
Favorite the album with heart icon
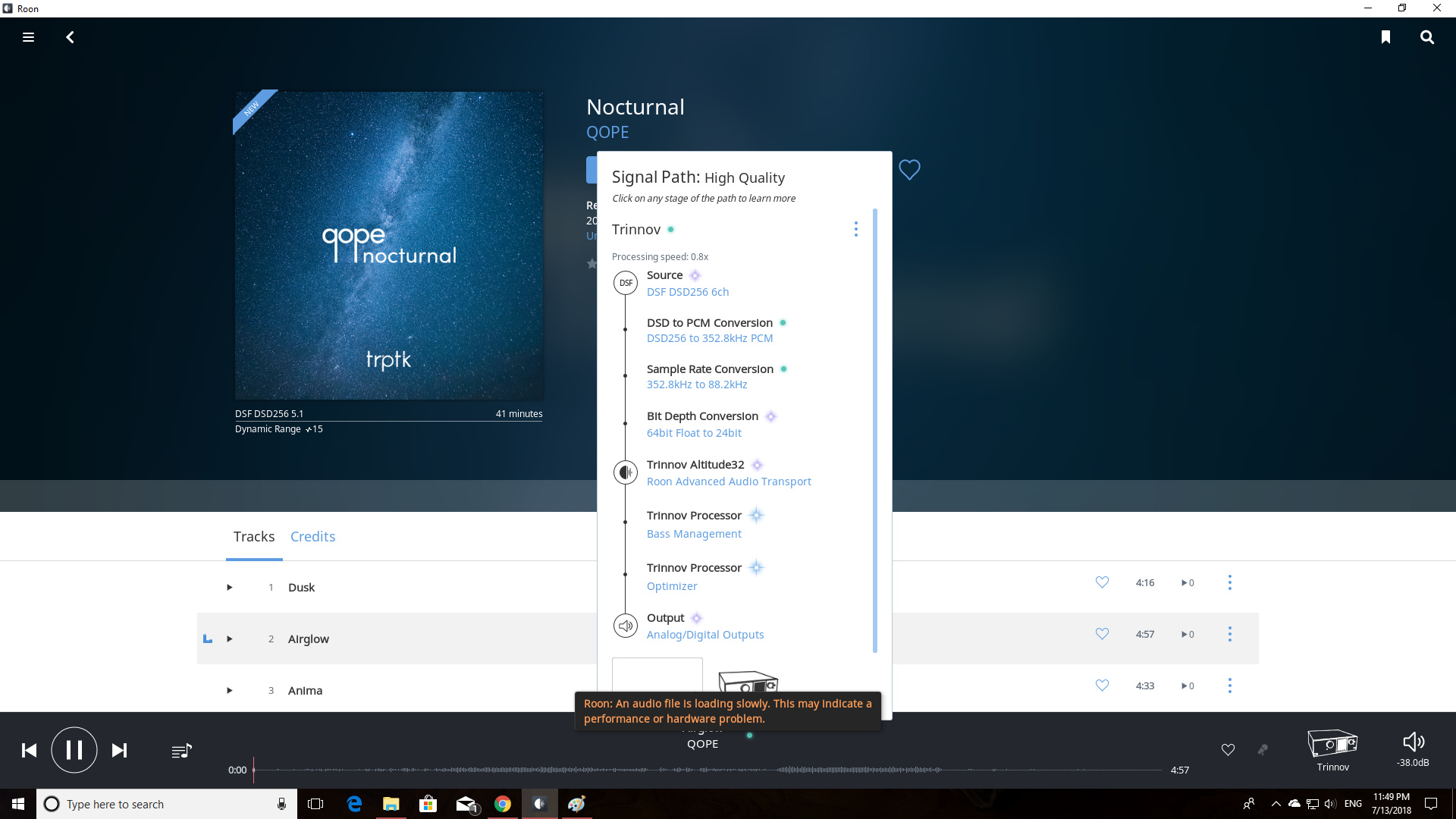(x=909, y=169)
